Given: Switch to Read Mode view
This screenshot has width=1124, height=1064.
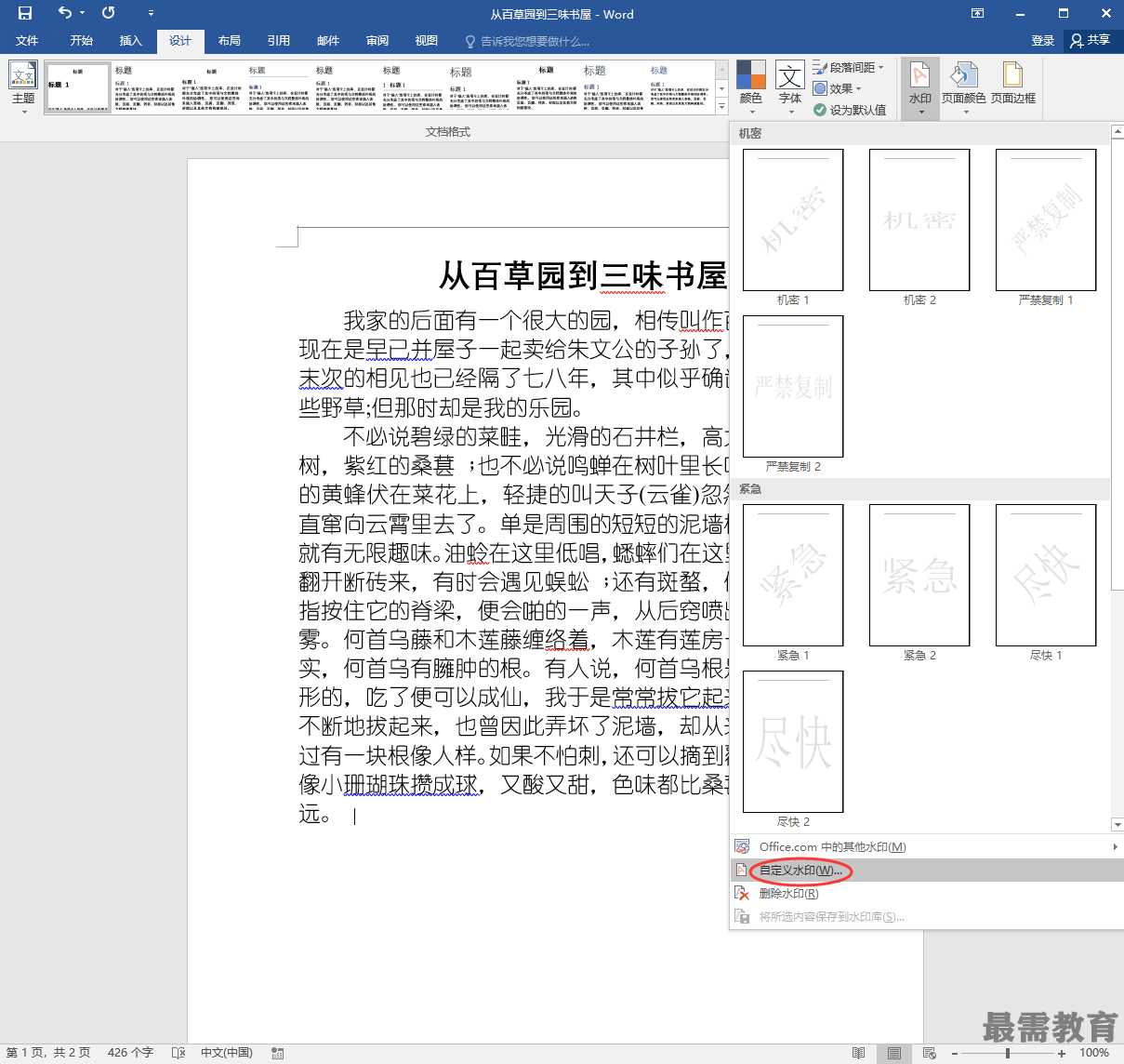Looking at the screenshot, I should point(858,1053).
